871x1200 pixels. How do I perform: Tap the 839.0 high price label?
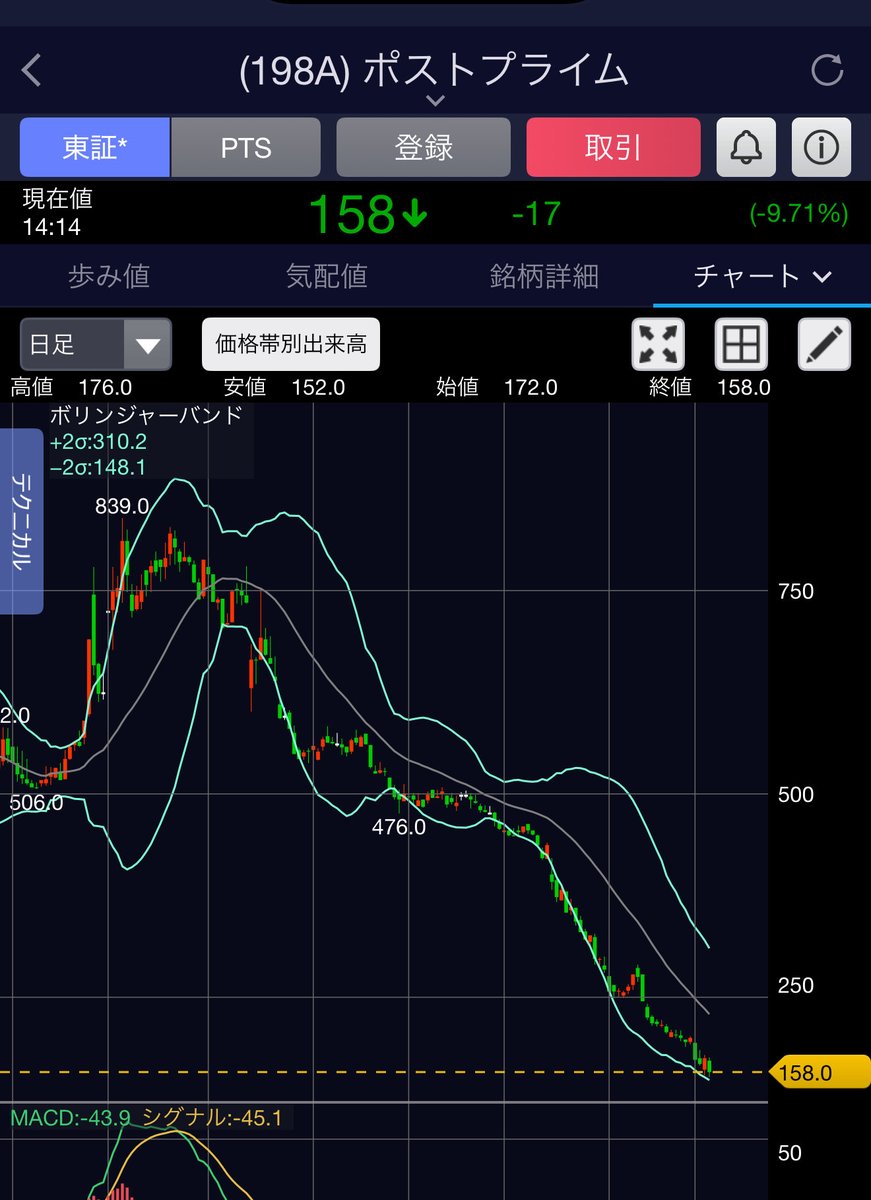[122, 506]
